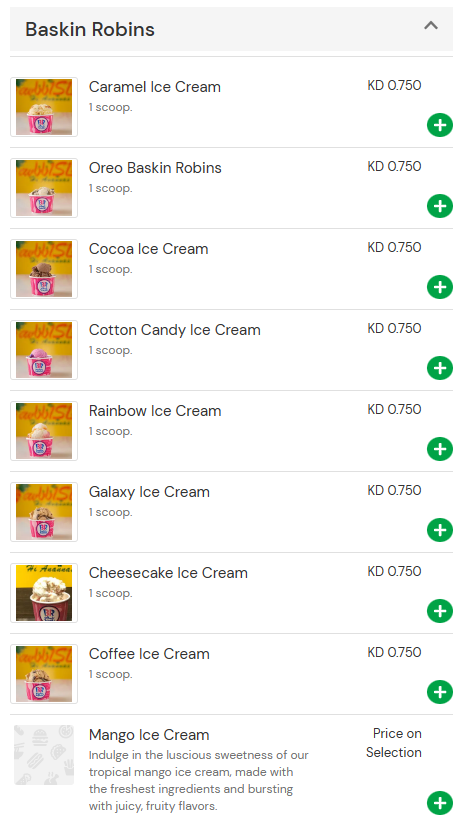Collapse the Baskin Robins section chevron
Viewport: 460px width, 828px height.
click(431, 25)
